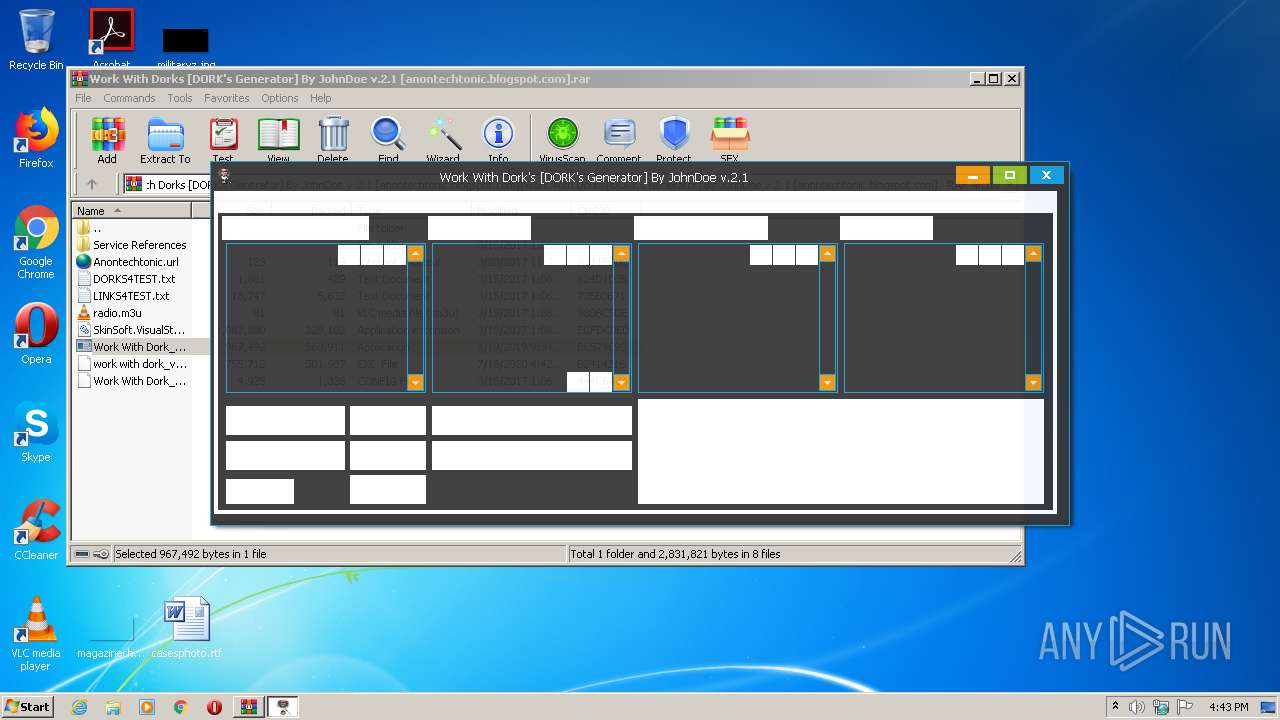Select the Firefox desktop shortcut
Screen dimensions: 1280x720
point(36,138)
